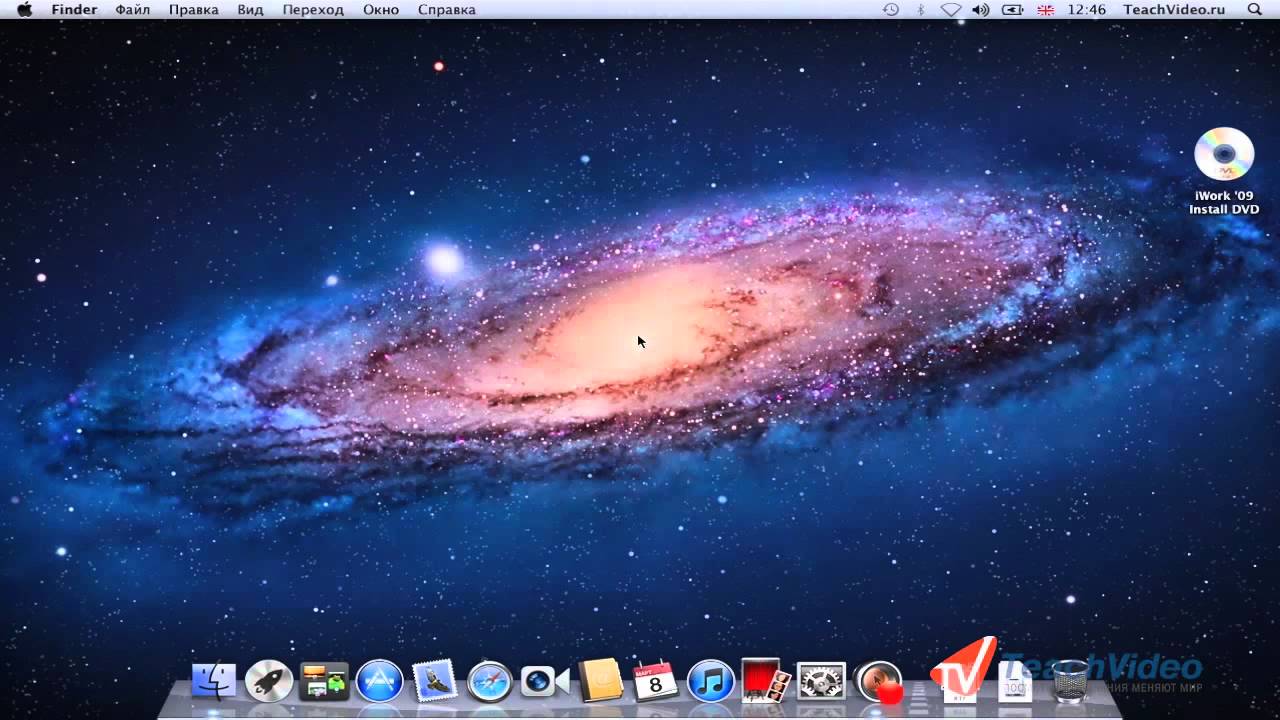The height and width of the screenshot is (720, 1280).
Task: Open the Wi-Fi status menu
Action: pos(951,9)
